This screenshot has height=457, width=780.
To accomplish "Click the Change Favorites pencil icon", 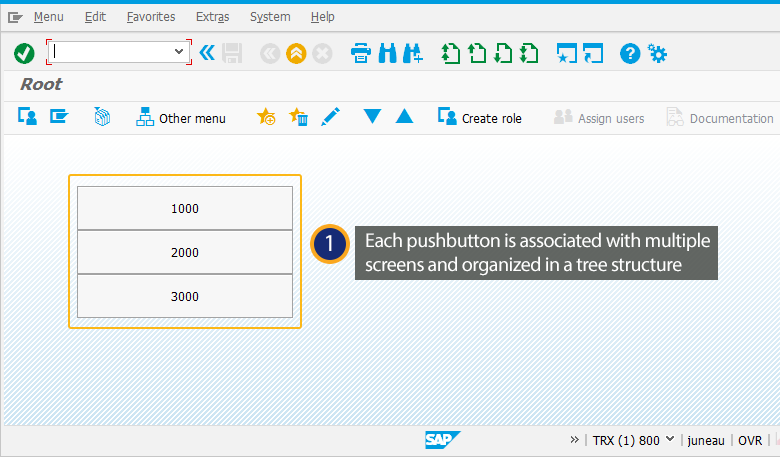I will 330,117.
